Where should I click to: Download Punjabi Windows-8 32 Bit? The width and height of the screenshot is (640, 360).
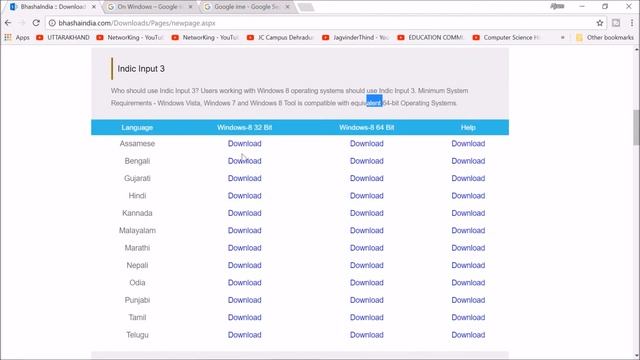tap(244, 300)
